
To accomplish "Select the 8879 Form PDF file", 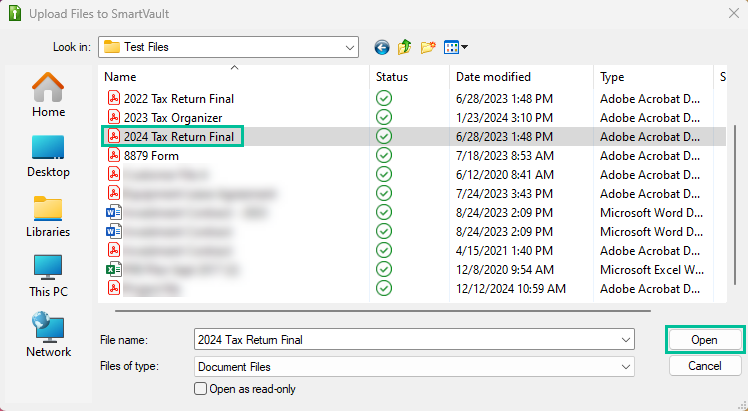I will point(152,155).
